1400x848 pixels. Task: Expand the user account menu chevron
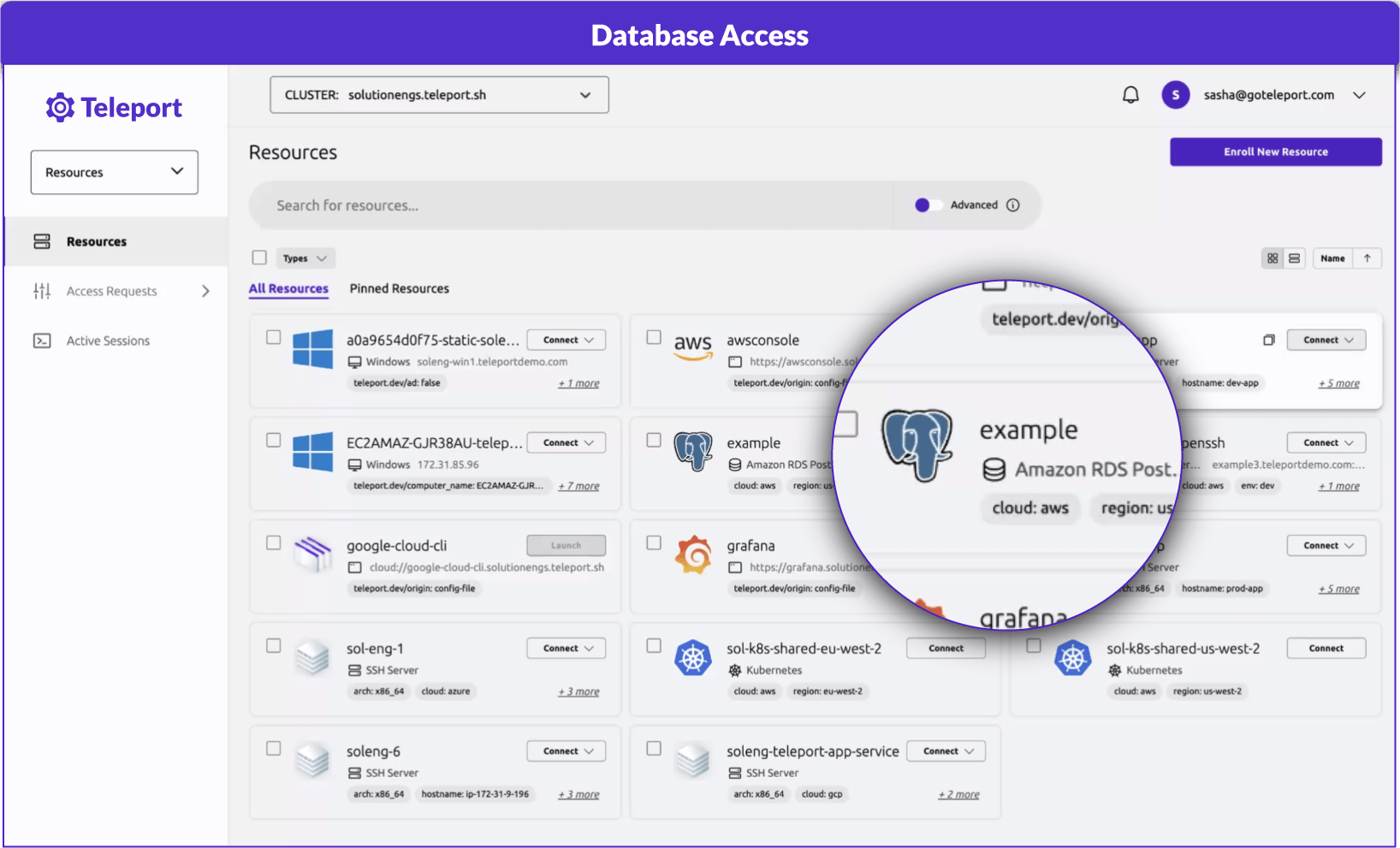point(1359,95)
